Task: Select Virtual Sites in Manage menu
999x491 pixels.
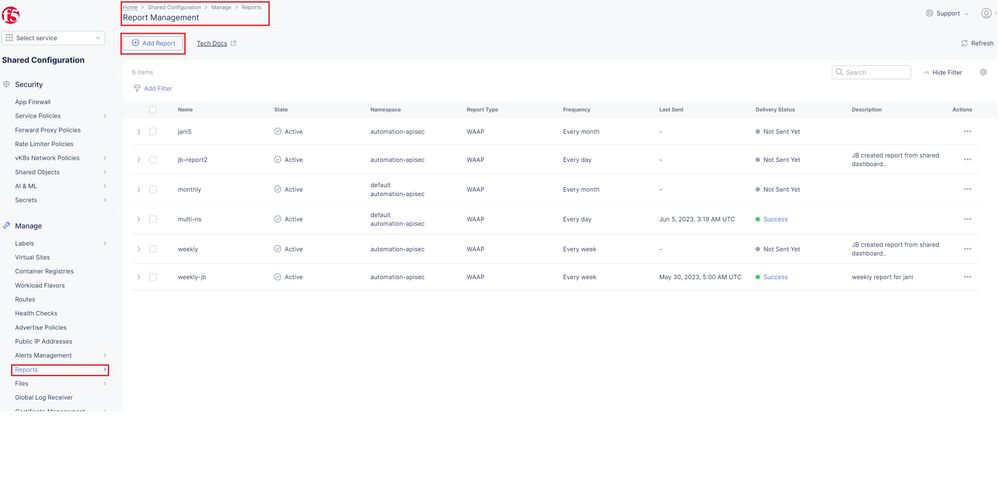Action: (x=32, y=257)
